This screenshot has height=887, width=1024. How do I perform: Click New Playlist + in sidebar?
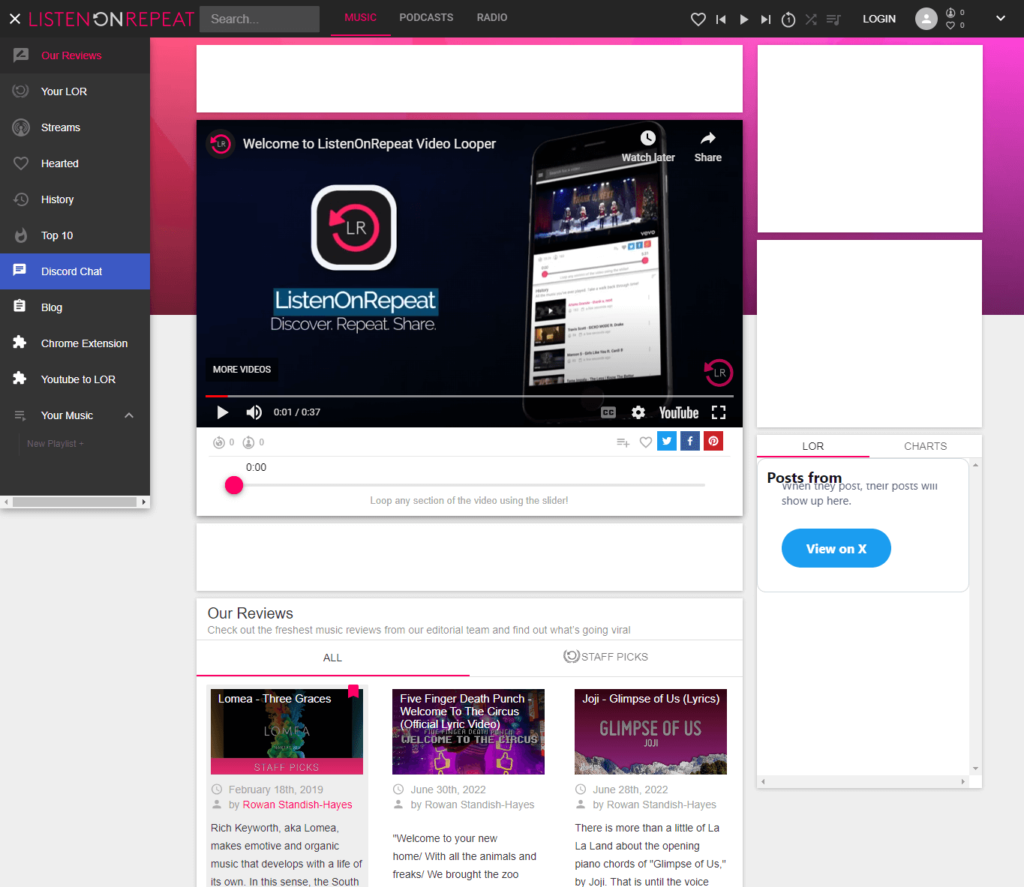(55, 444)
